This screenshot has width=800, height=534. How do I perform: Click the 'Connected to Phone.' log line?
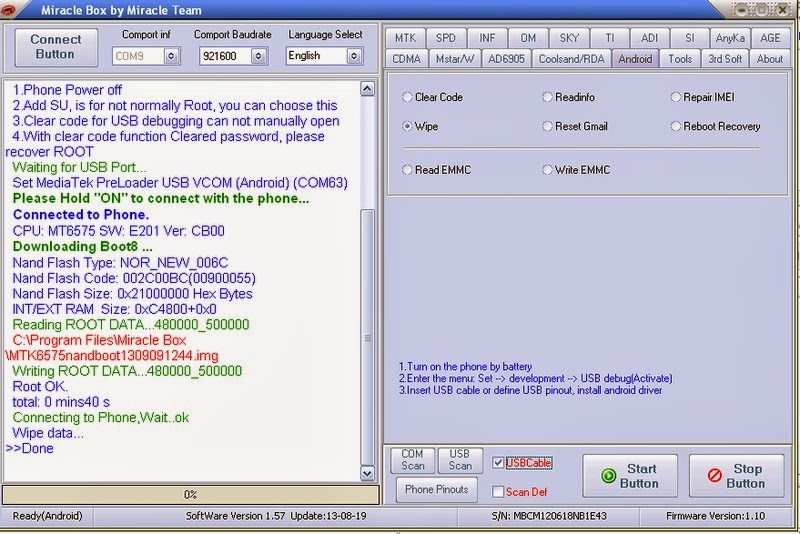click(81, 215)
